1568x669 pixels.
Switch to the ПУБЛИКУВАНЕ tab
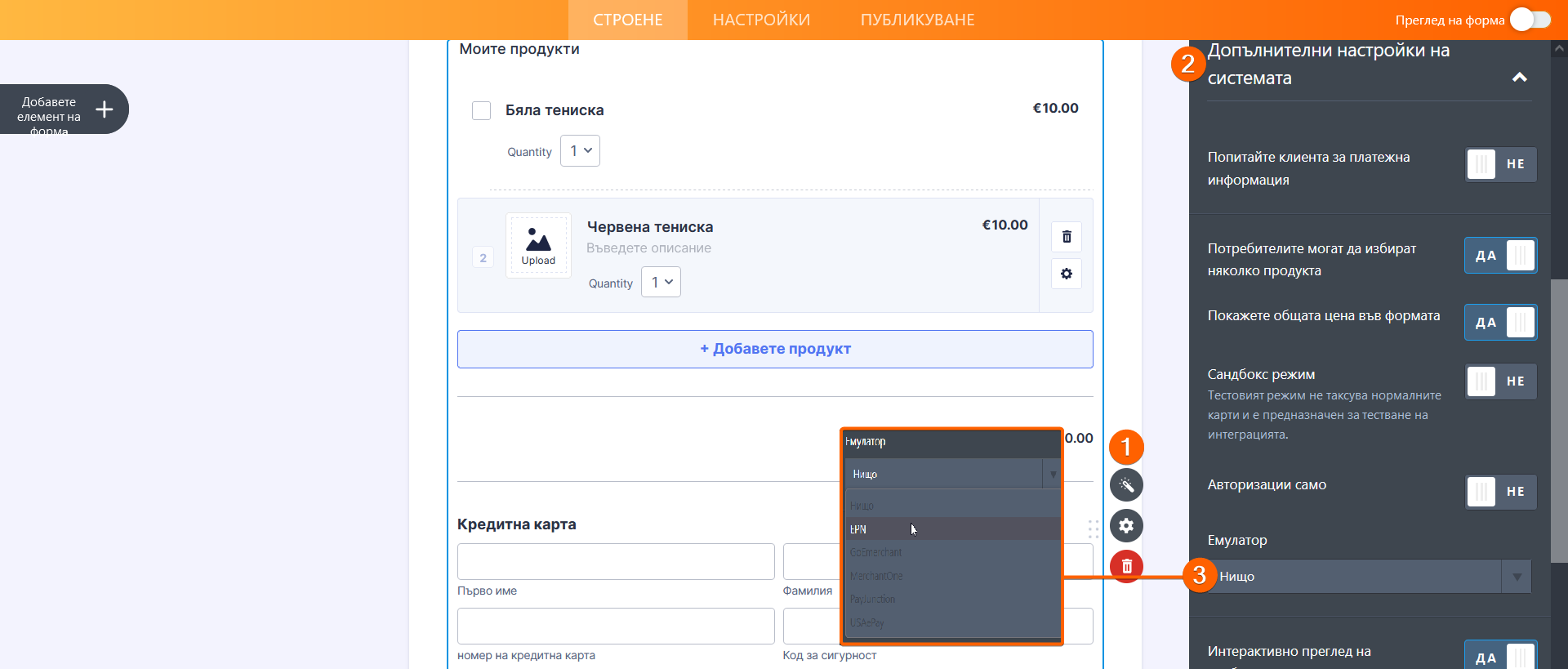917,20
